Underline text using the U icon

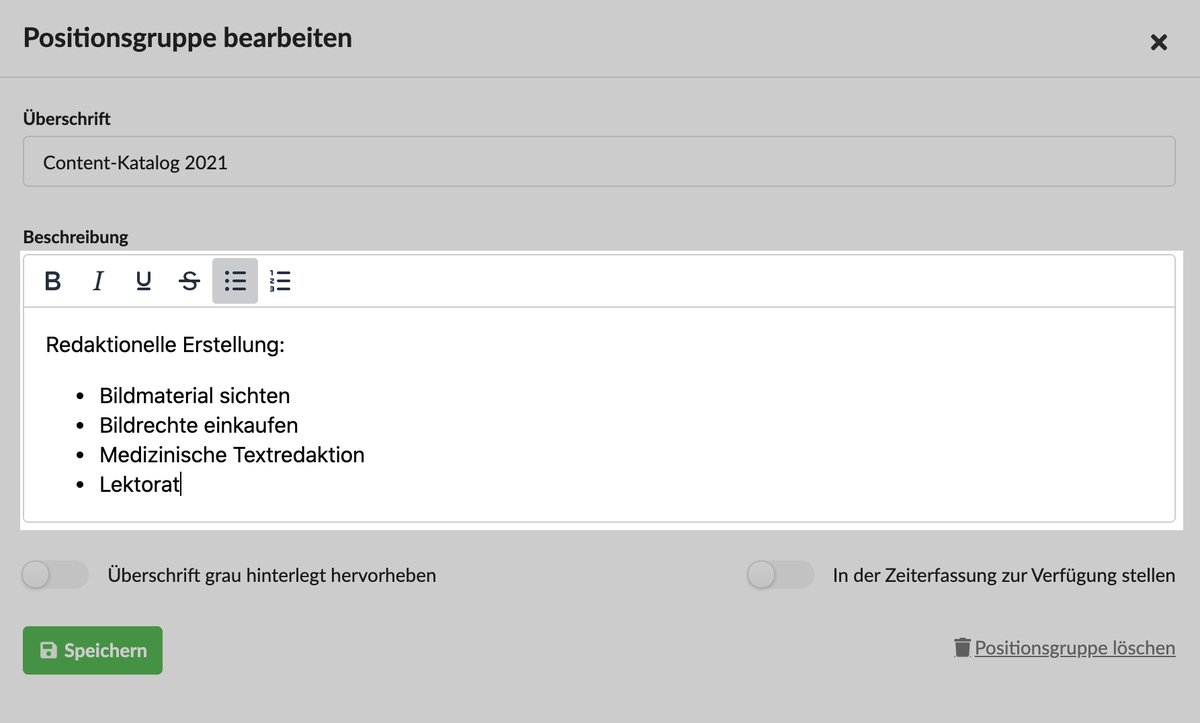(x=143, y=281)
